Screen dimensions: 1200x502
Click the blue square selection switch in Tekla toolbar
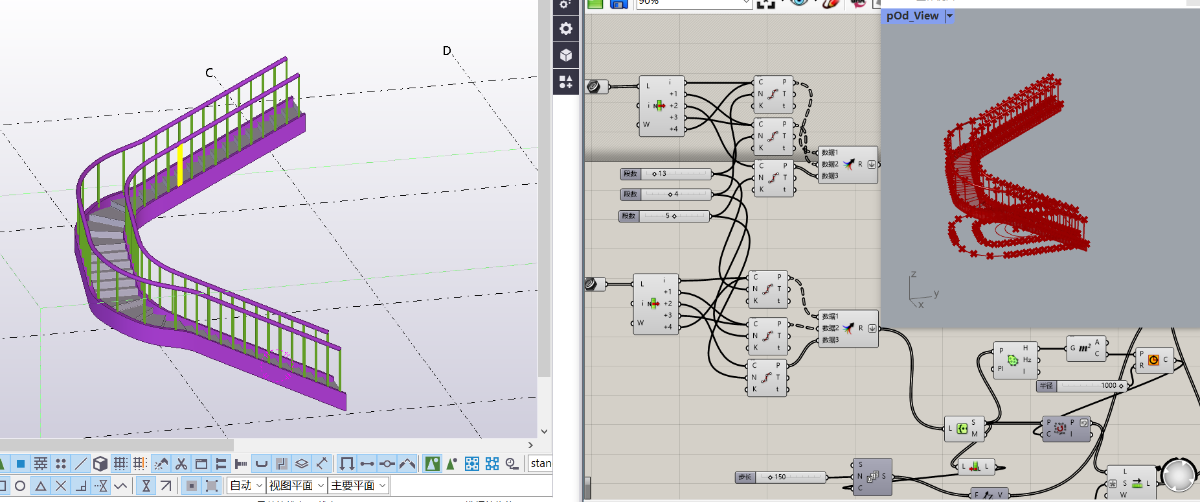coord(20,464)
